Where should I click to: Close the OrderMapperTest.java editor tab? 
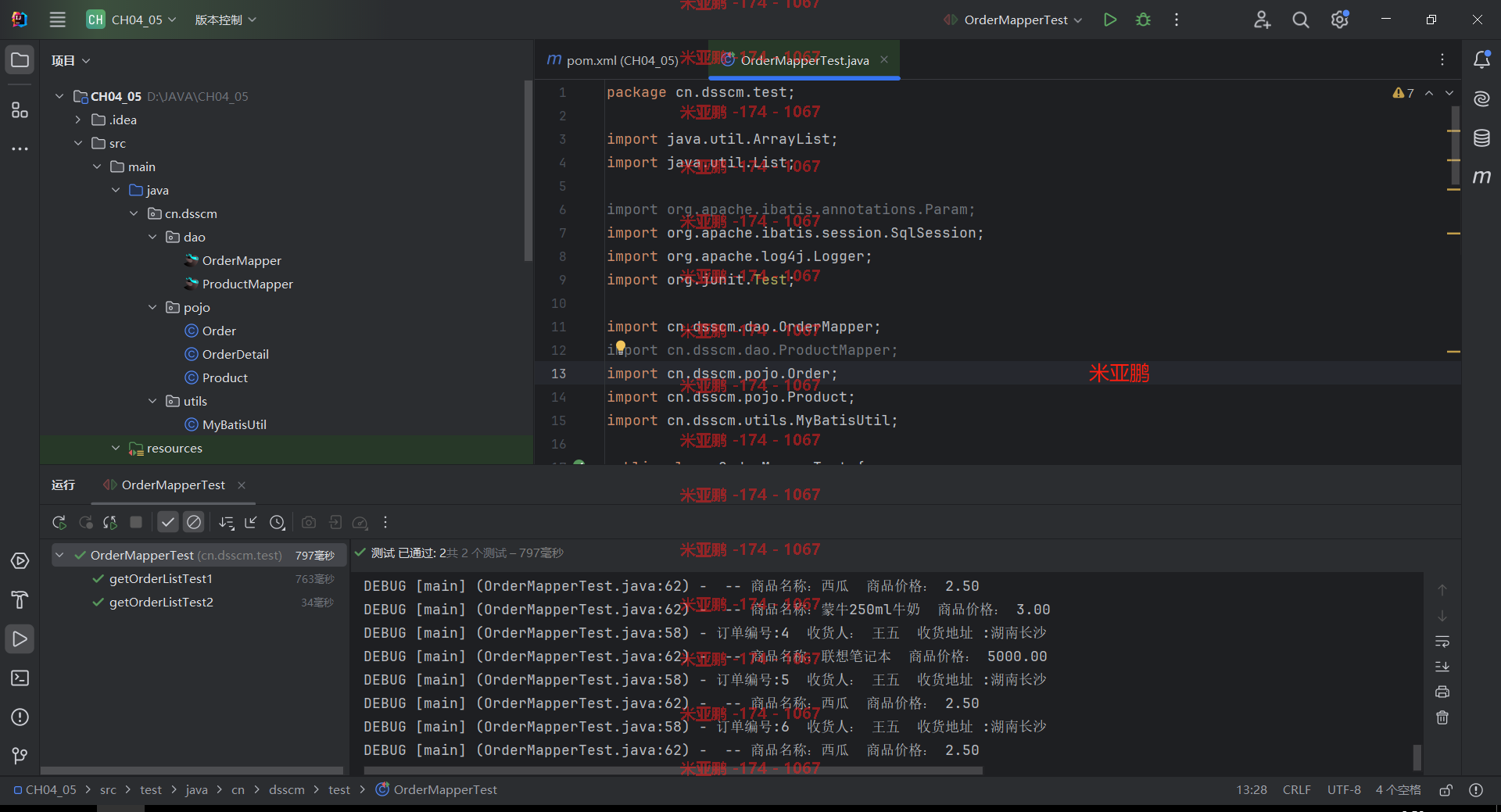pos(884,59)
